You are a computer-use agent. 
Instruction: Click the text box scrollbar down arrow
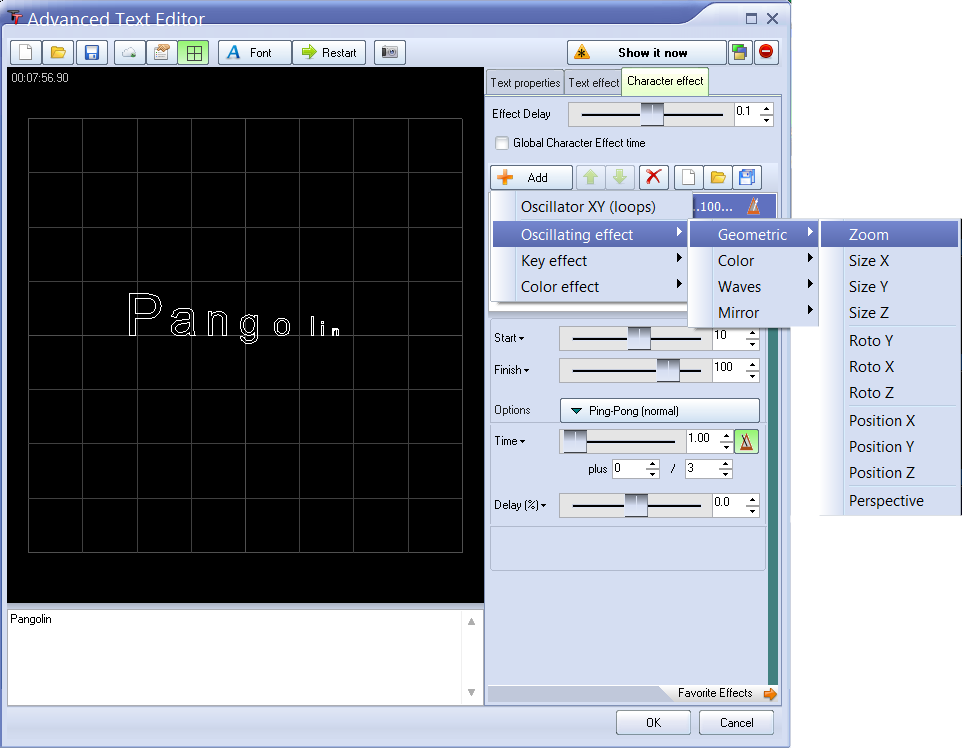pyautogui.click(x=471, y=693)
